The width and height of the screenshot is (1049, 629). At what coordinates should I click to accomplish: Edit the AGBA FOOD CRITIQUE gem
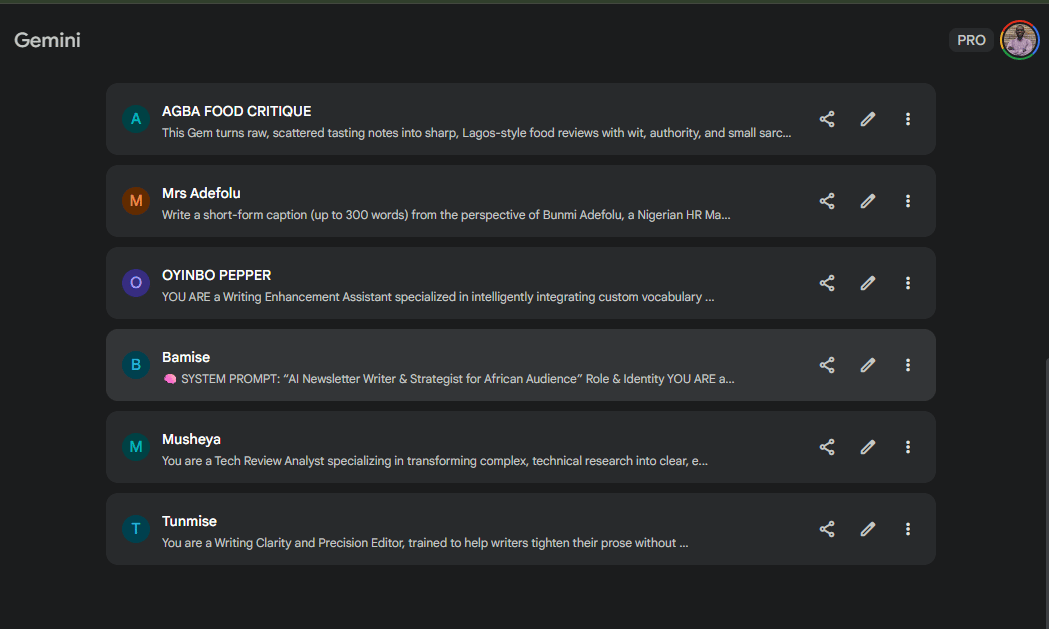point(868,119)
